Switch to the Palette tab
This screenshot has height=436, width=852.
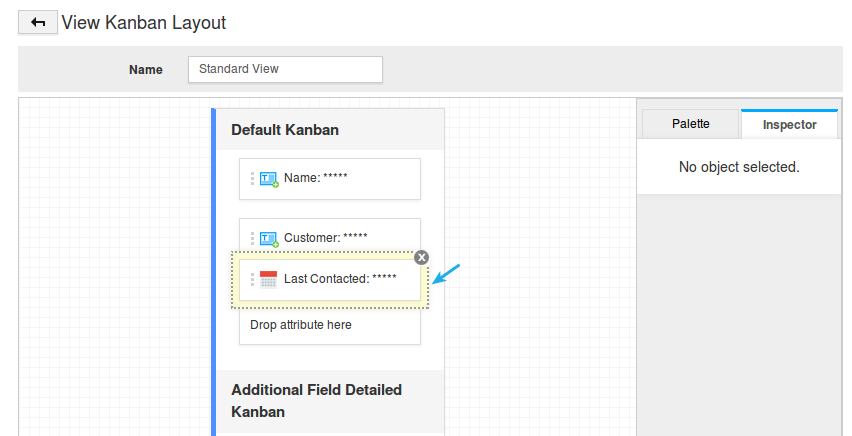tap(690, 124)
